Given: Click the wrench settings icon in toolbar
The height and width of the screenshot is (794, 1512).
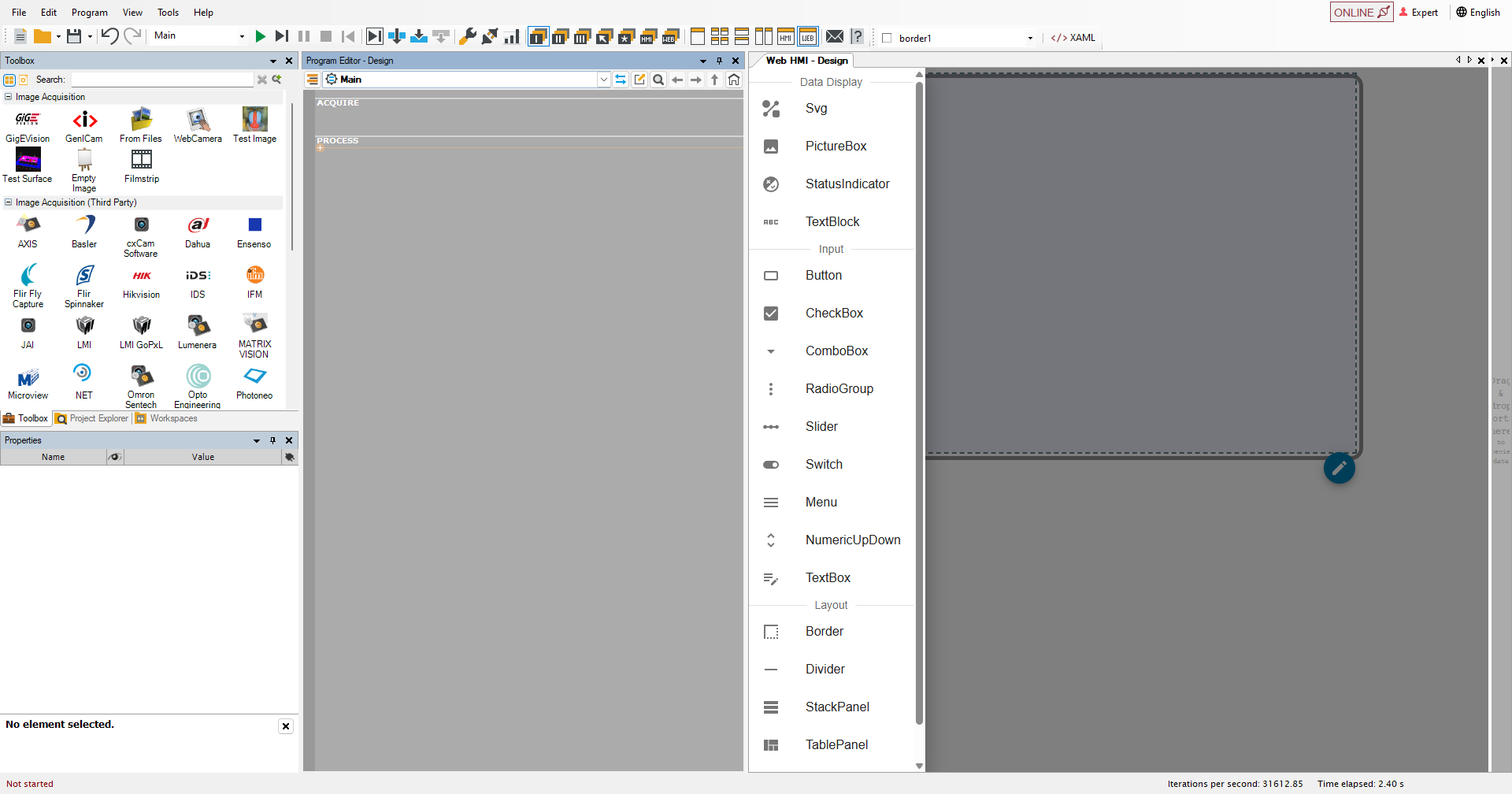Looking at the screenshot, I should point(467,36).
